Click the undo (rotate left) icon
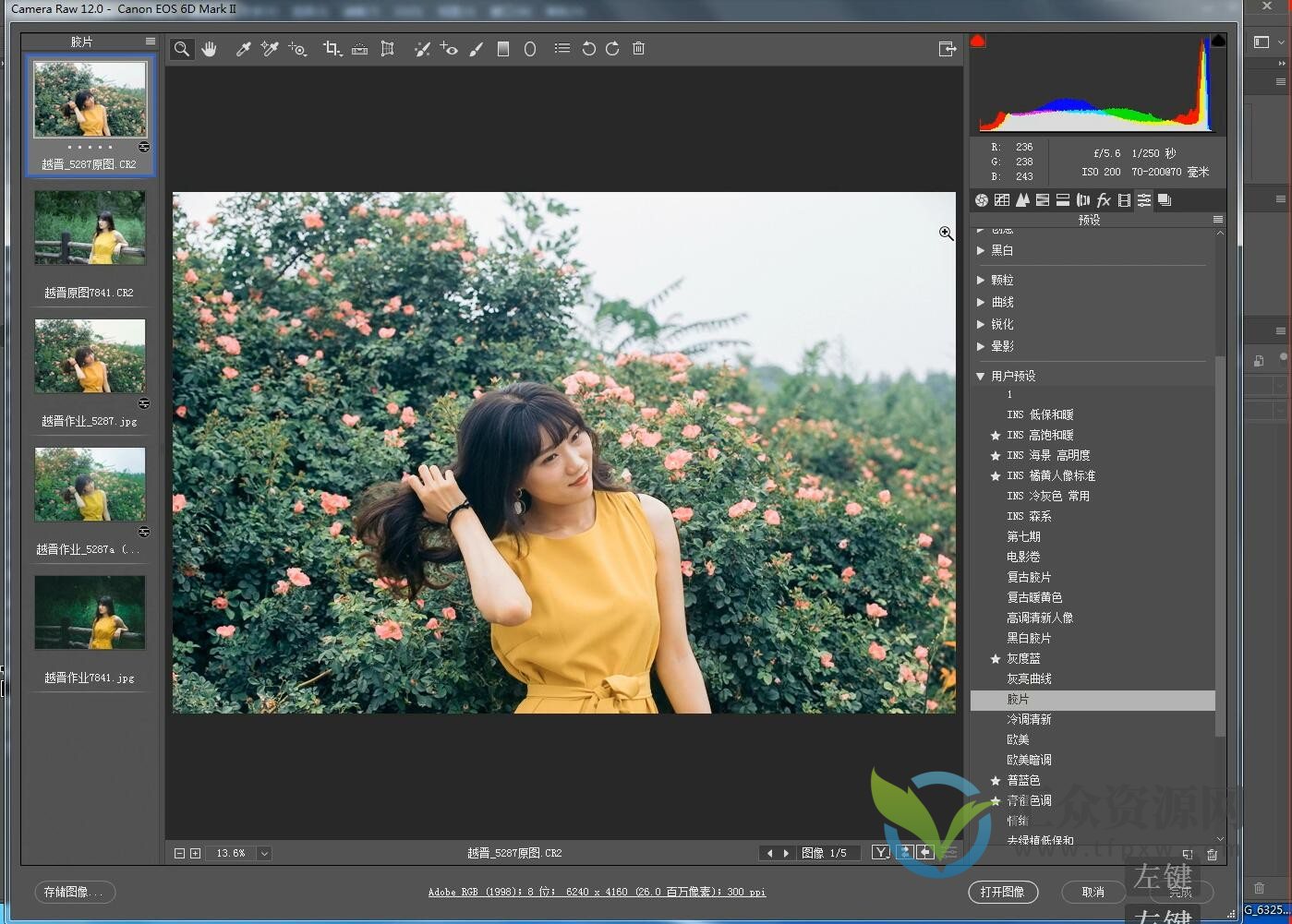Image resolution: width=1292 pixels, height=924 pixels. pyautogui.click(x=589, y=48)
